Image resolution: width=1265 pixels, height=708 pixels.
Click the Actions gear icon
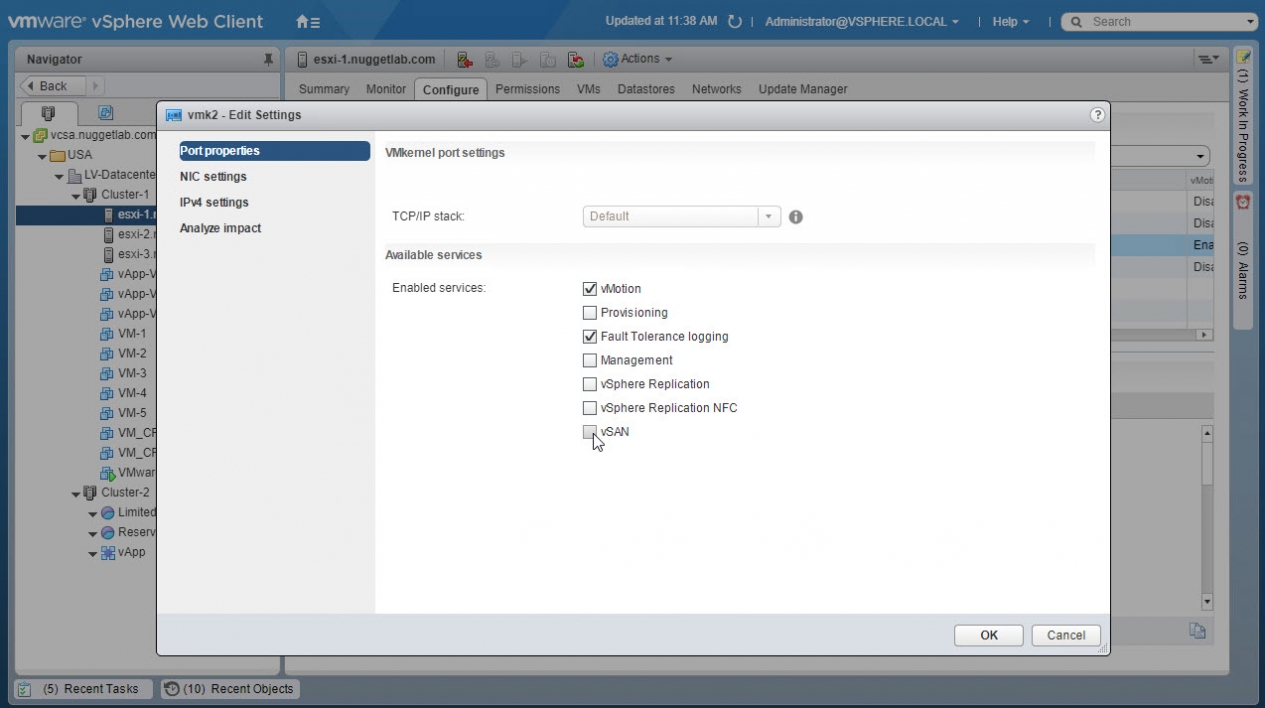pos(610,59)
